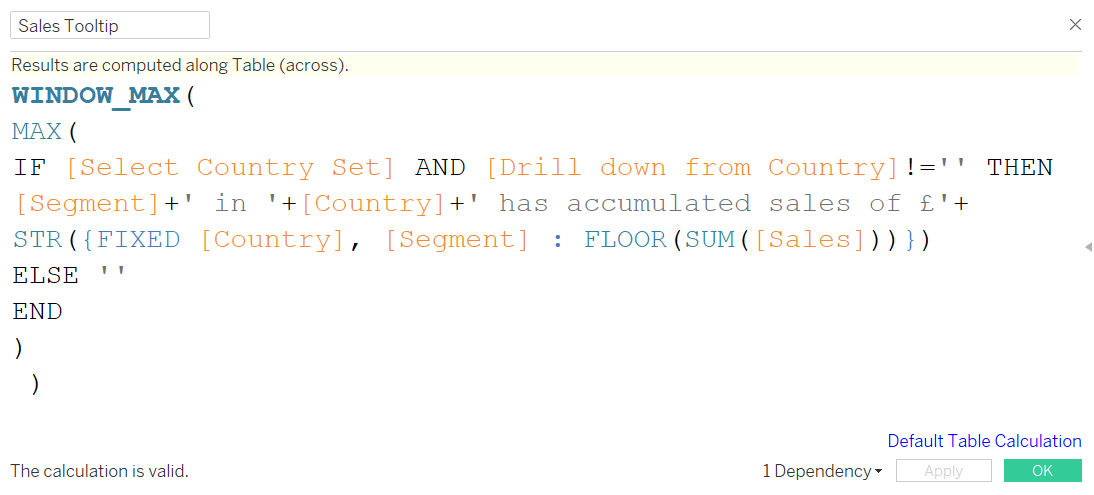Click the THEN keyword
This screenshot has height=495, width=1094.
pyautogui.click(x=1020, y=168)
